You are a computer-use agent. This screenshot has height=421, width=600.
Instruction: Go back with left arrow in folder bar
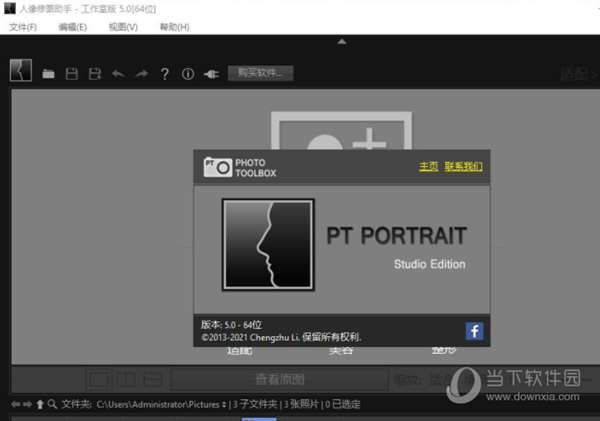pyautogui.click(x=16, y=404)
